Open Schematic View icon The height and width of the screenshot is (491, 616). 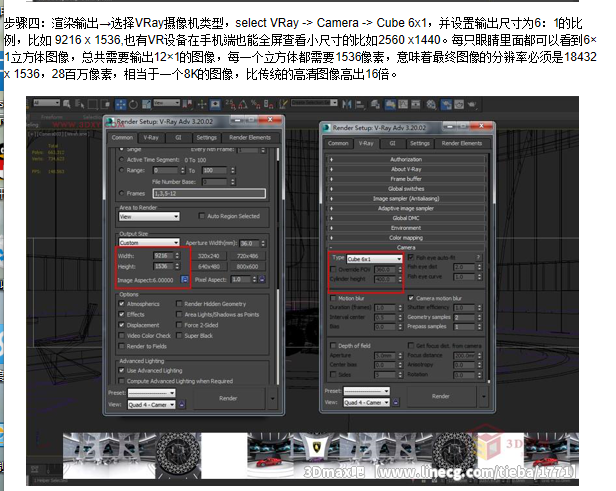(415, 104)
